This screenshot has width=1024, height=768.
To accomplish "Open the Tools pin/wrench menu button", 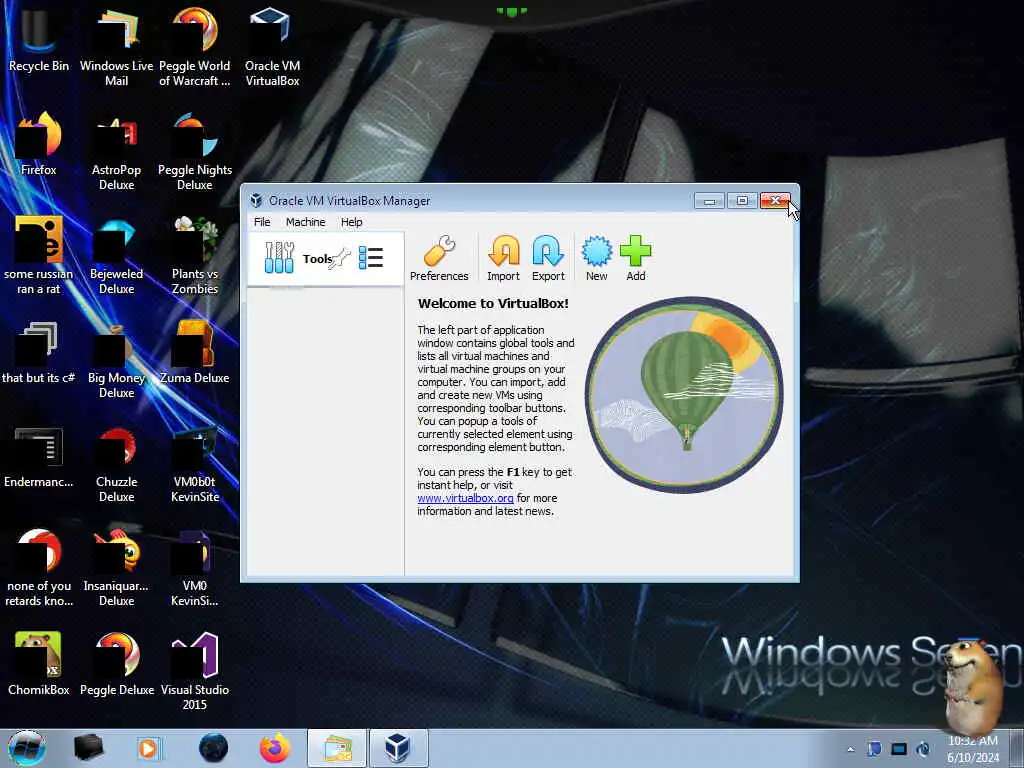I will tap(340, 259).
